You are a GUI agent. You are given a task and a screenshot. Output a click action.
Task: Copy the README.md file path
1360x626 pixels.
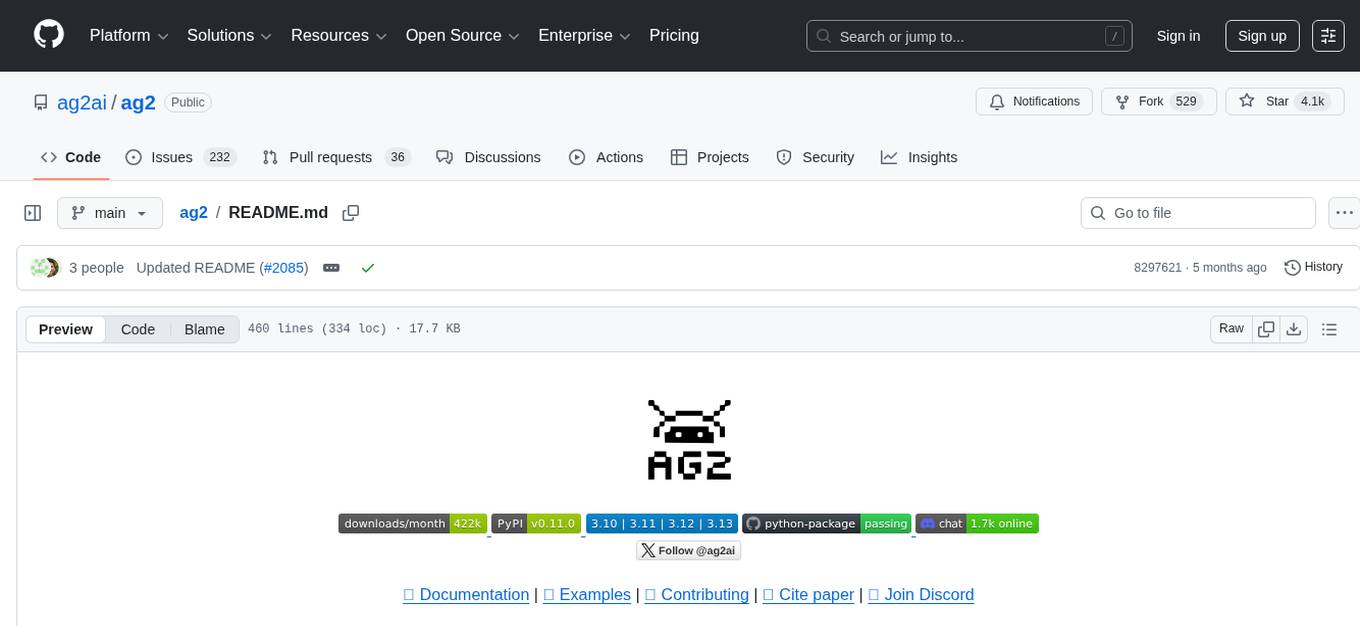click(x=350, y=213)
